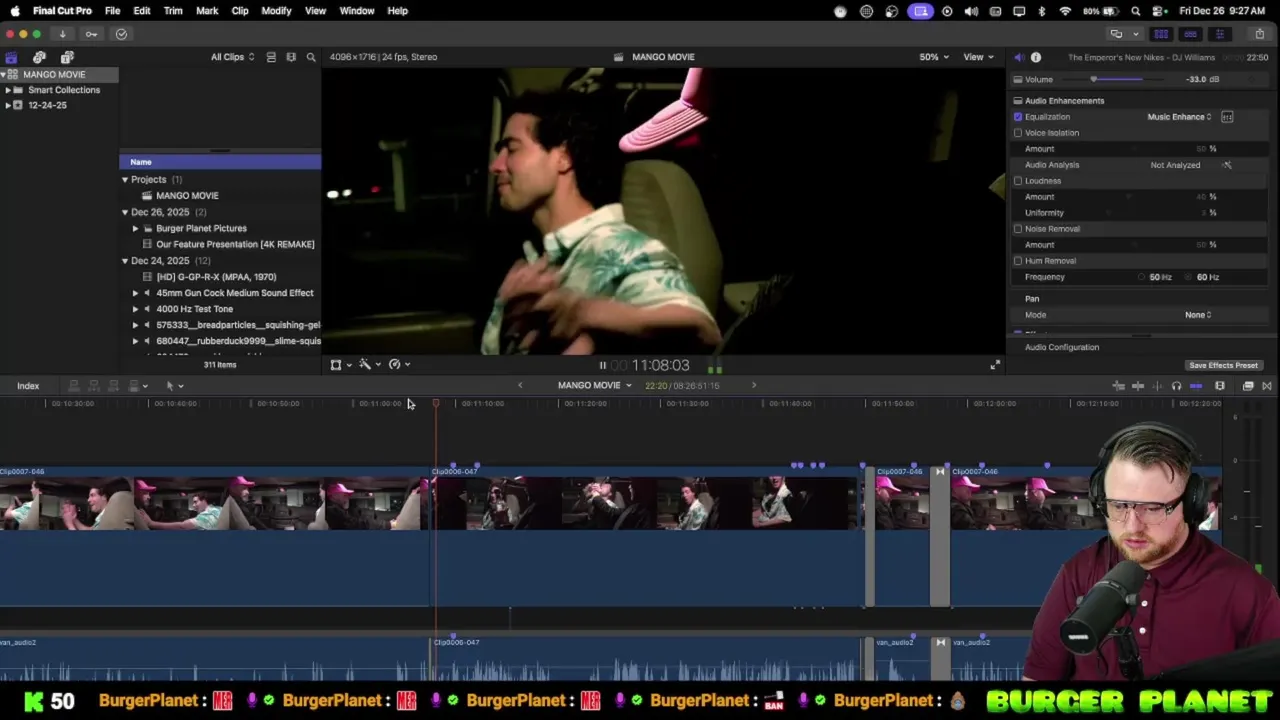Open the select tool dropdown arrow
This screenshot has width=1280, height=720.
(181, 386)
